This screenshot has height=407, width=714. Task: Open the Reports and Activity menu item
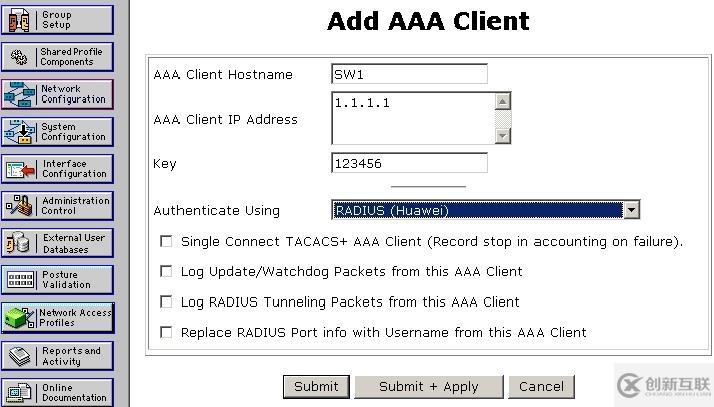point(57,356)
